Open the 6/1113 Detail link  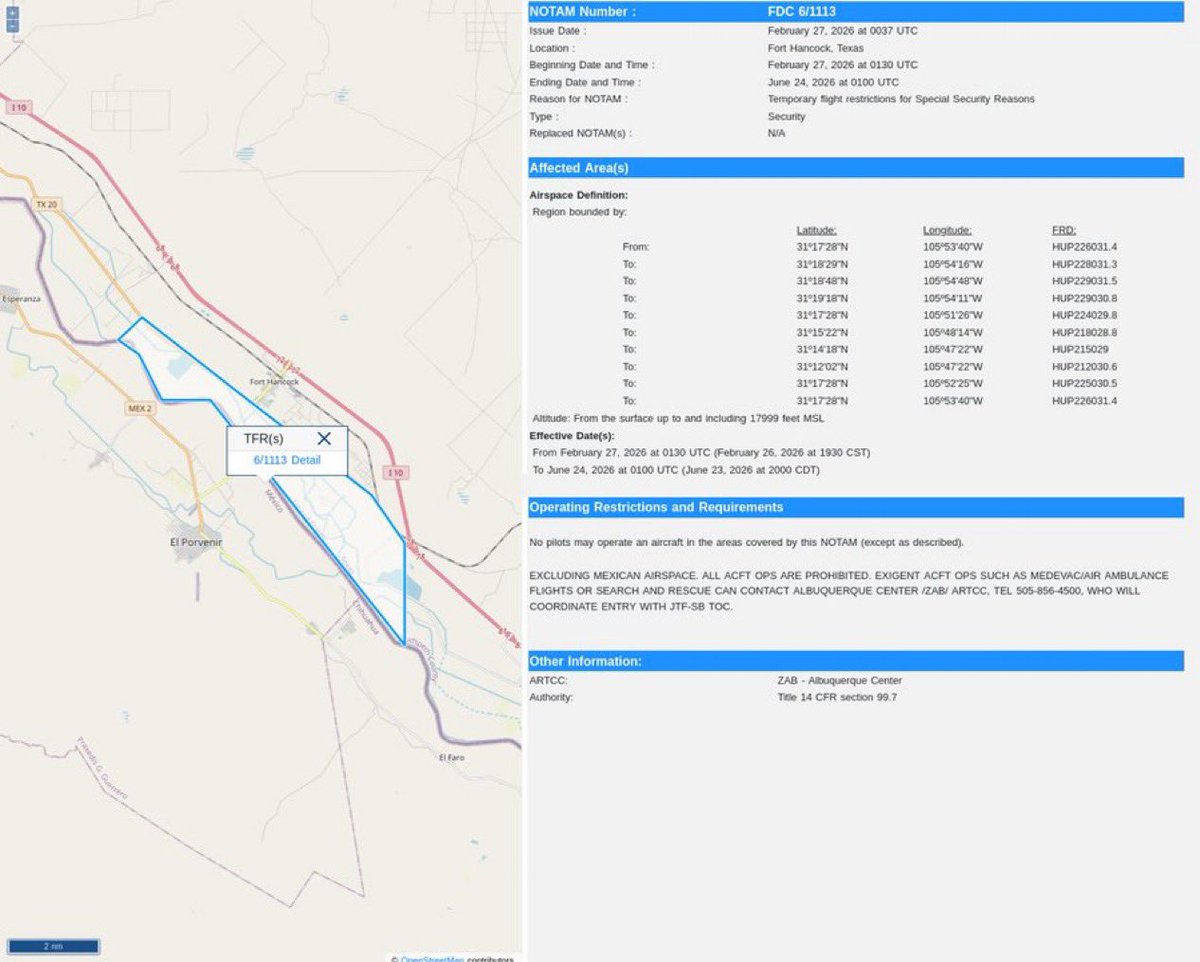tap(287, 460)
